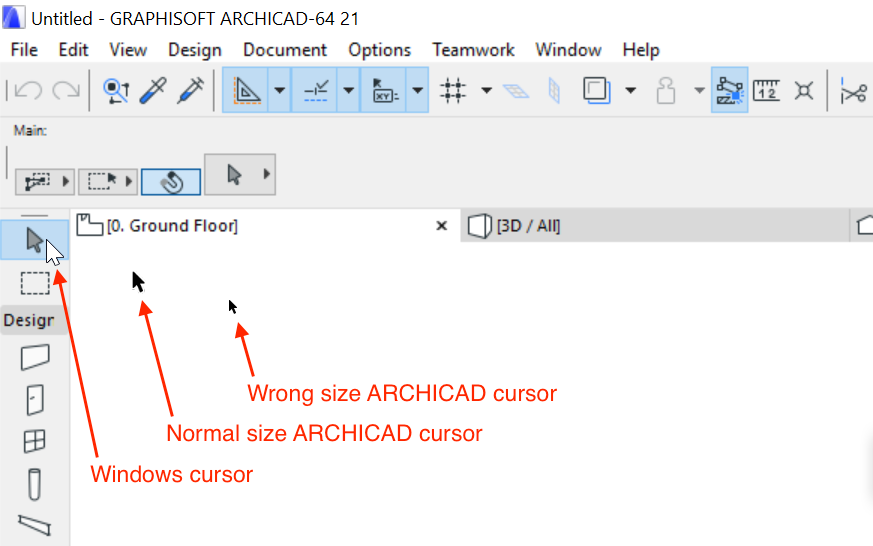Click the intersect lines icon

(x=804, y=90)
